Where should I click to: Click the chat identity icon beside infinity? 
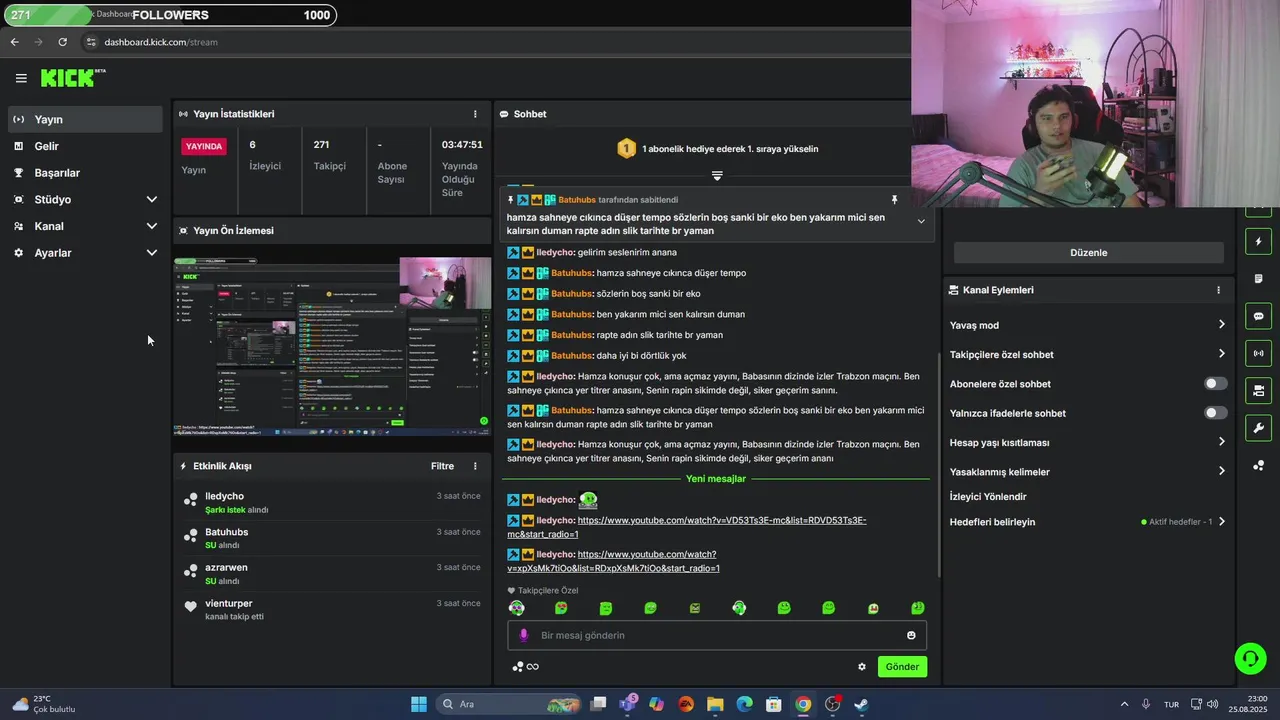[x=518, y=667]
